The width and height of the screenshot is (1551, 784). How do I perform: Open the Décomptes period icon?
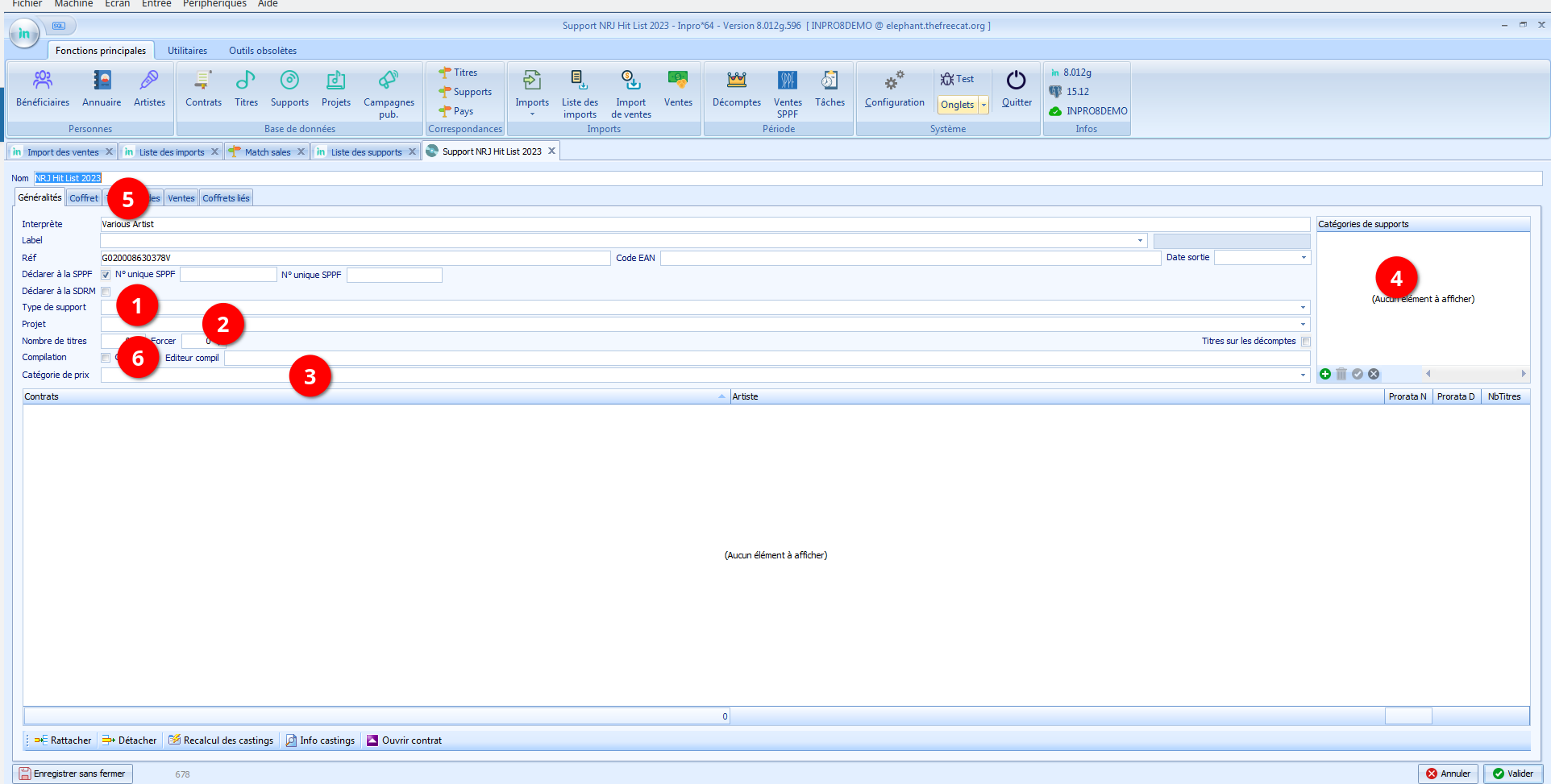pyautogui.click(x=736, y=88)
